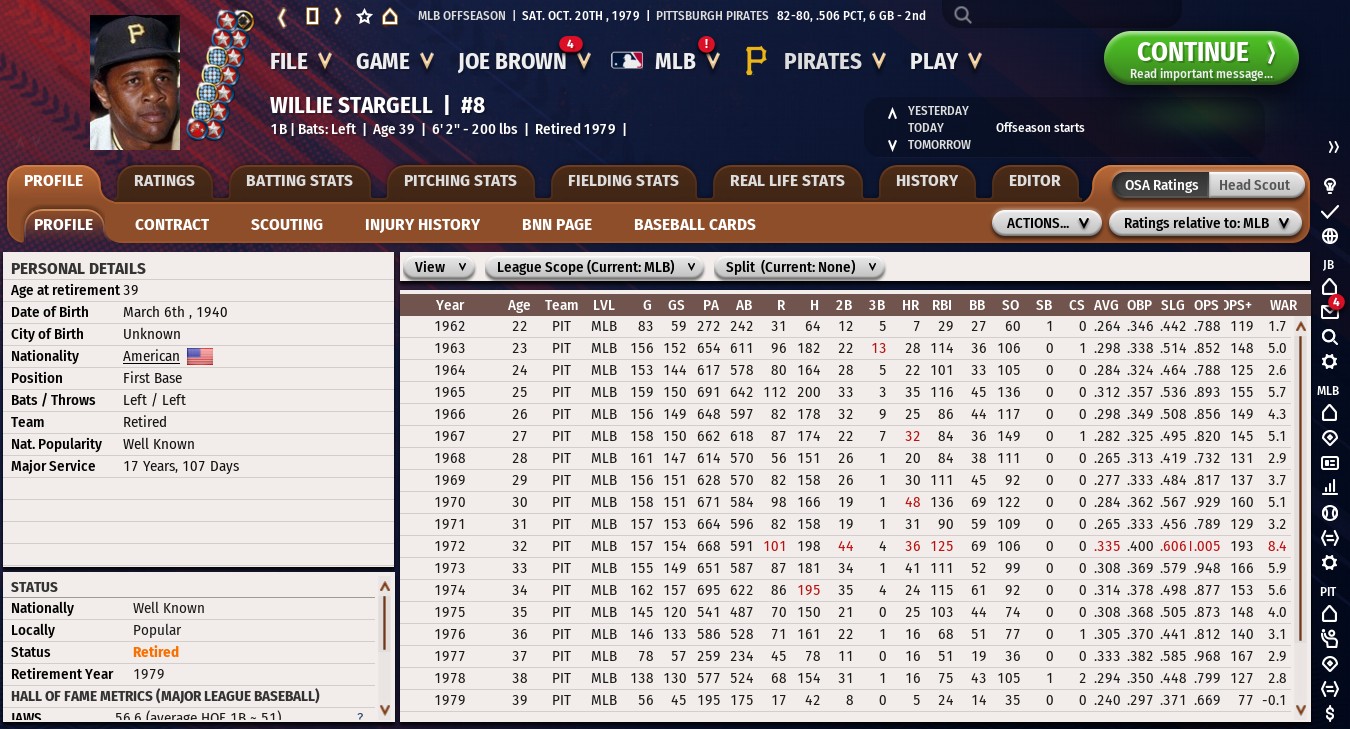1350x729 pixels.
Task: Click the baseball icon in the sidebar
Action: click(x=1330, y=513)
